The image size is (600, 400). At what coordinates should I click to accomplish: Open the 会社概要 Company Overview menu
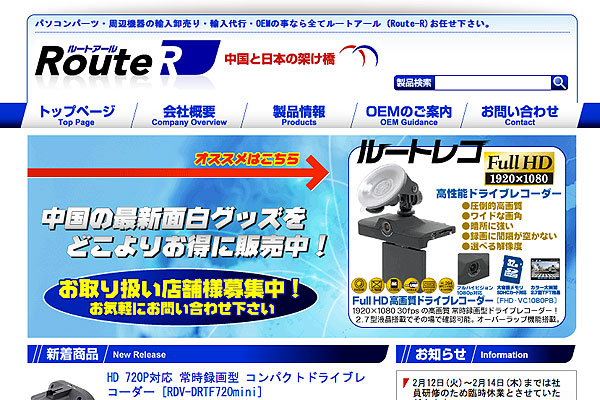[189, 116]
